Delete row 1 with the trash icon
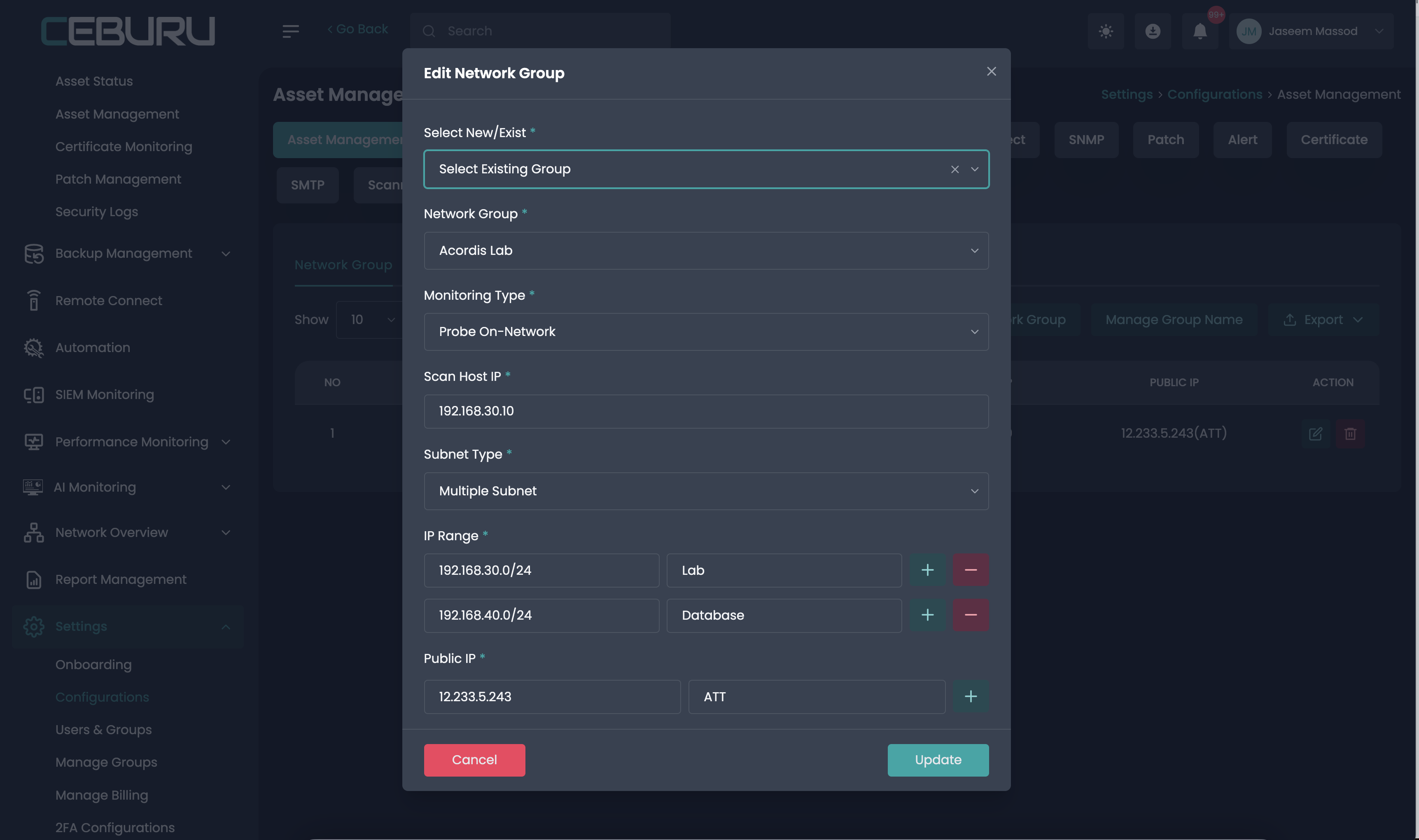1419x840 pixels. [1350, 434]
